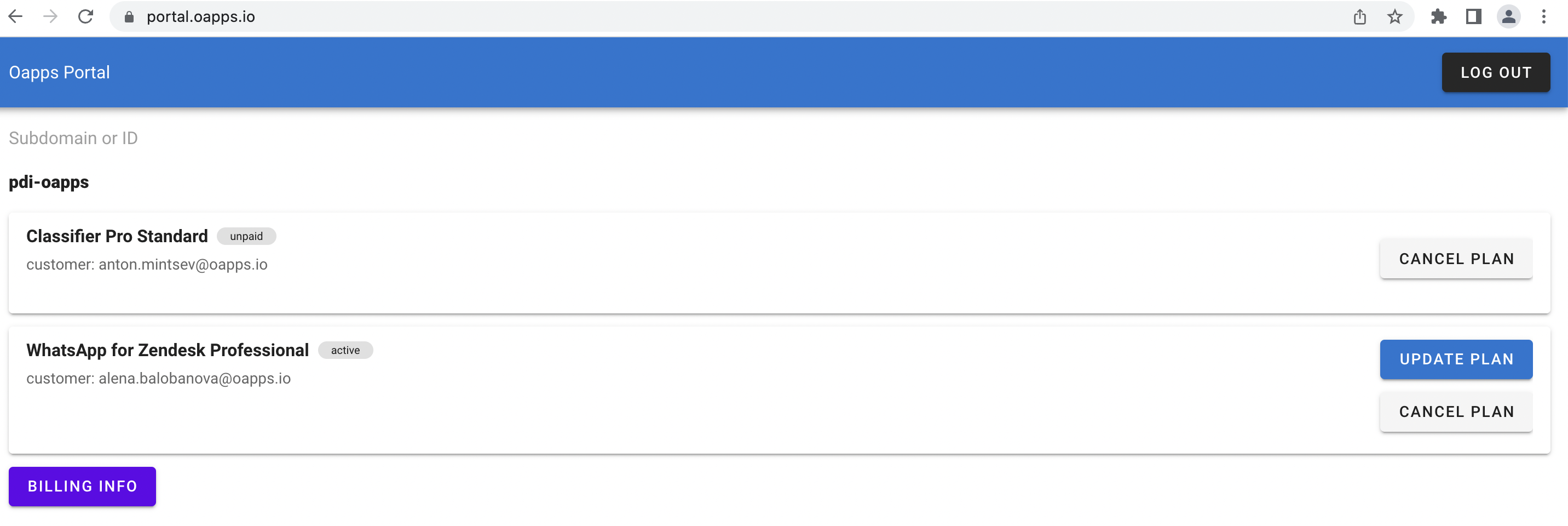
Task: Focus the Subdomain or ID field
Action: click(779, 139)
